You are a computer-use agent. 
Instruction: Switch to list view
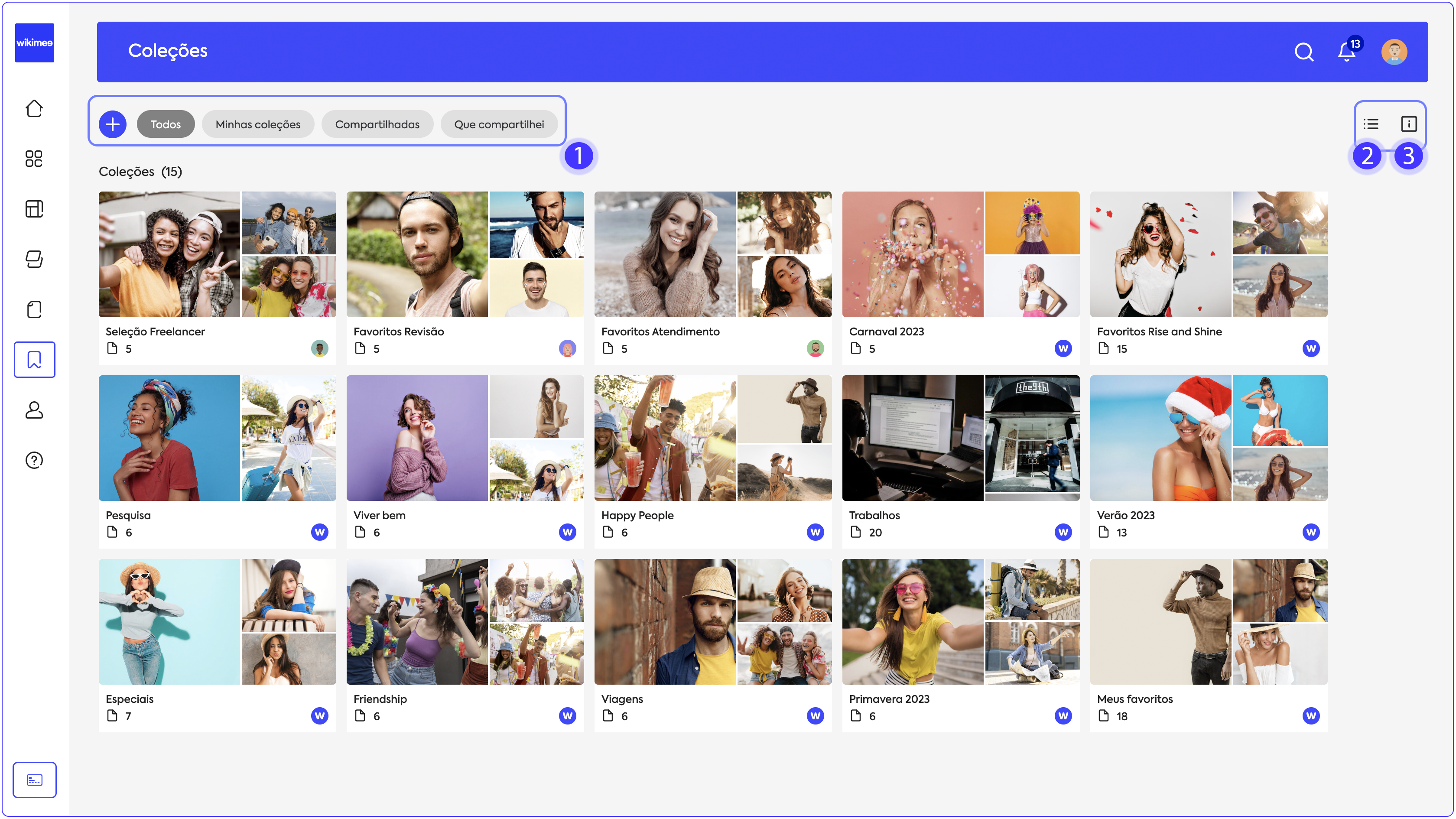coord(1371,124)
